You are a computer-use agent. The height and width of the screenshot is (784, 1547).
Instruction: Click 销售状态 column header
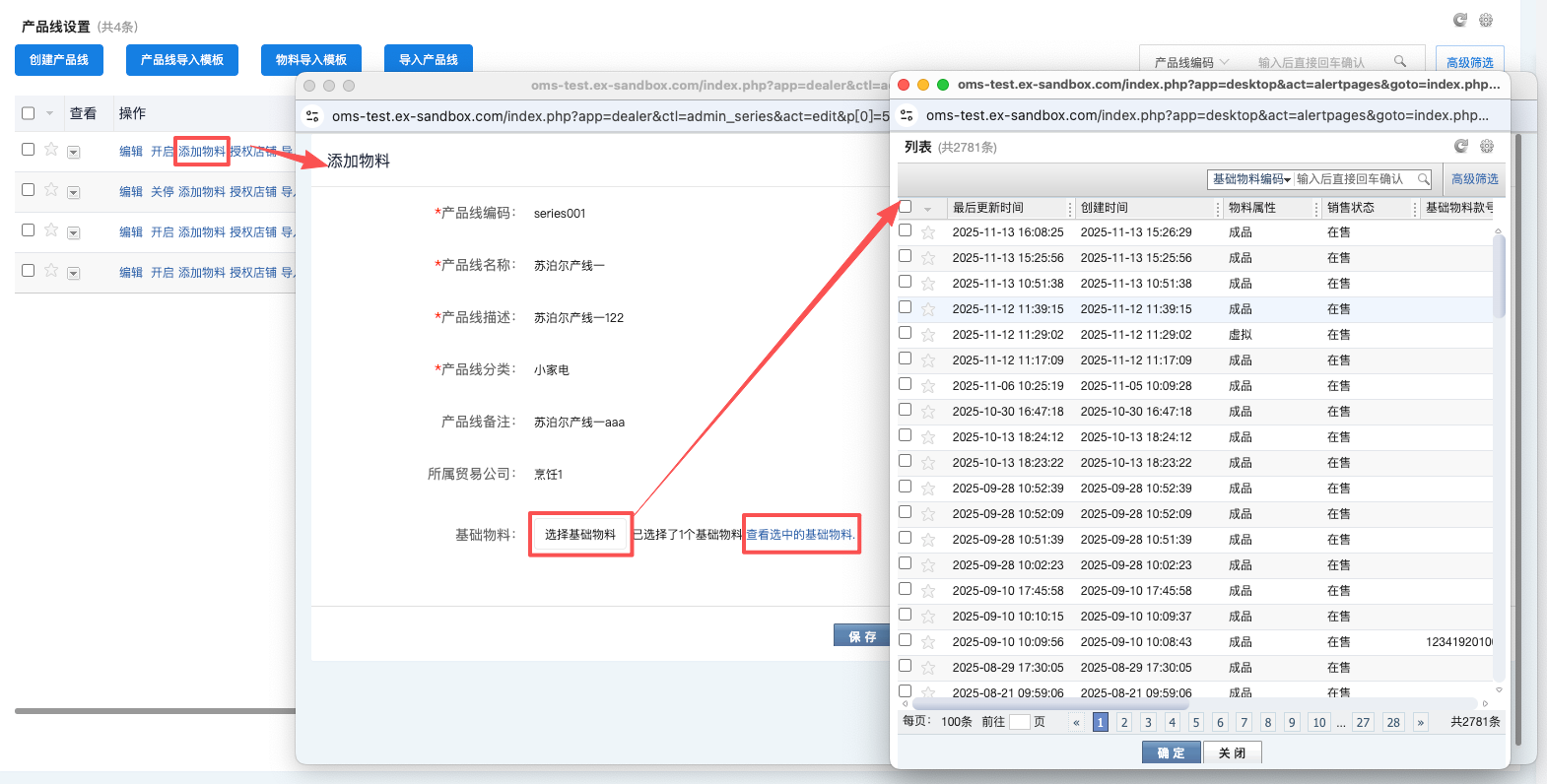pos(1350,208)
